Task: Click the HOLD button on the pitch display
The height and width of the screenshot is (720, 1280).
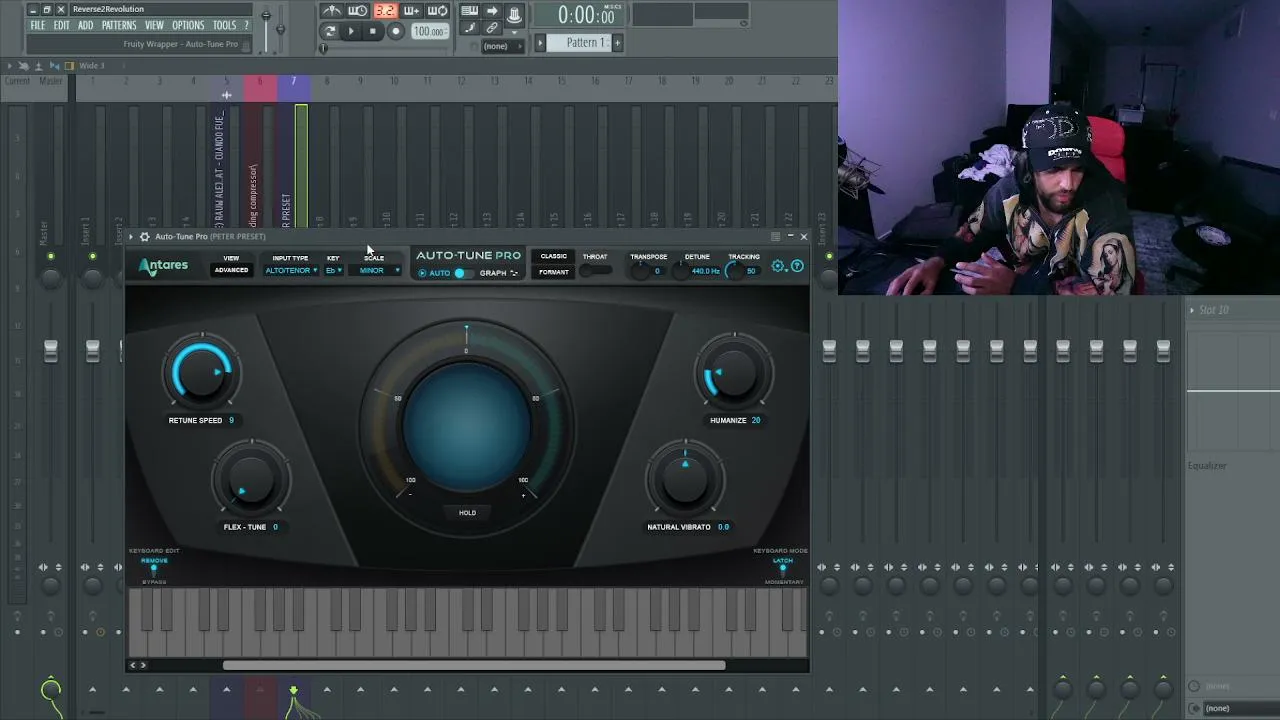Action: pyautogui.click(x=467, y=513)
